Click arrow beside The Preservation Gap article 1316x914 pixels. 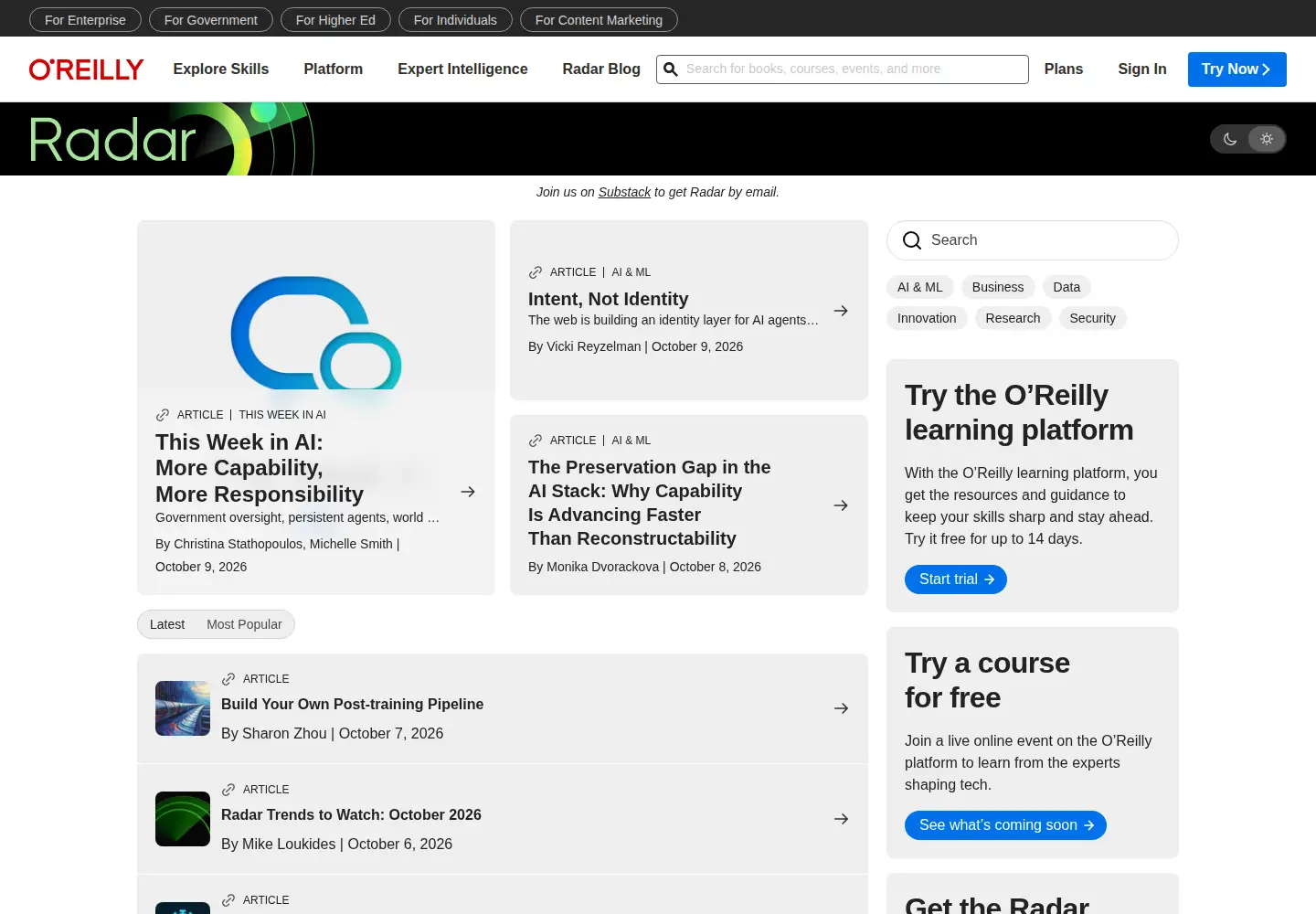pyautogui.click(x=841, y=505)
